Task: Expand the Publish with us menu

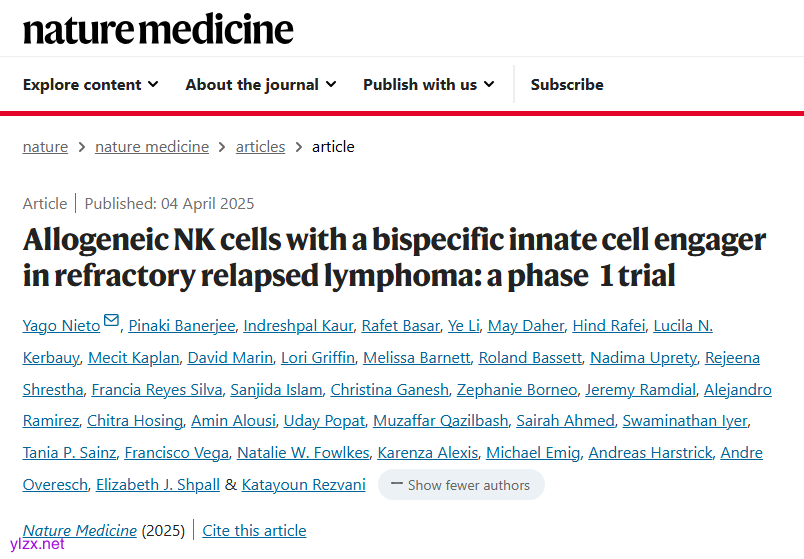Action: (428, 85)
